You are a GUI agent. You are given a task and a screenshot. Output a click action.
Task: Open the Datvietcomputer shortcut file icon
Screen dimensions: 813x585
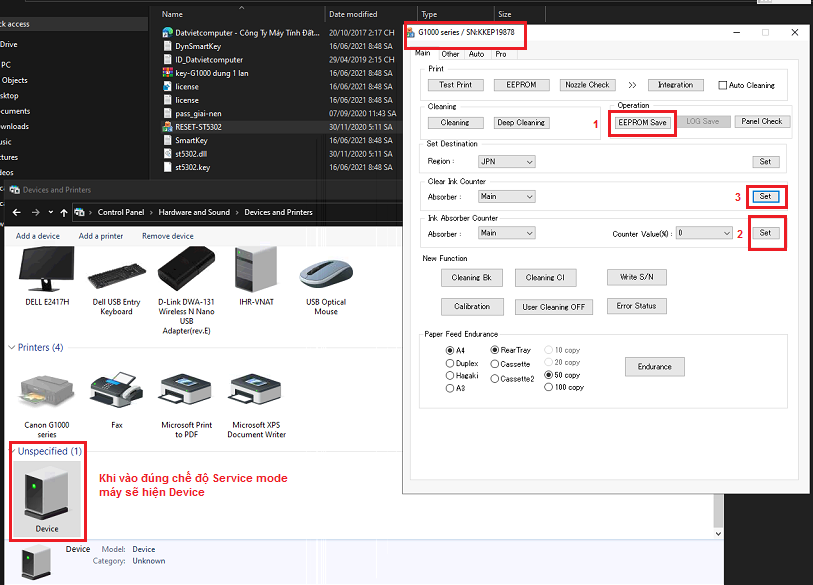167,32
